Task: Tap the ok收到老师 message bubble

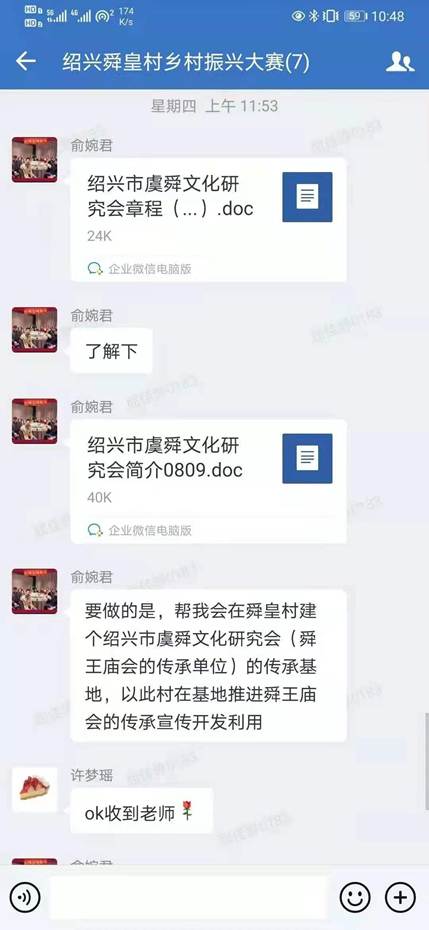Action: (141, 811)
